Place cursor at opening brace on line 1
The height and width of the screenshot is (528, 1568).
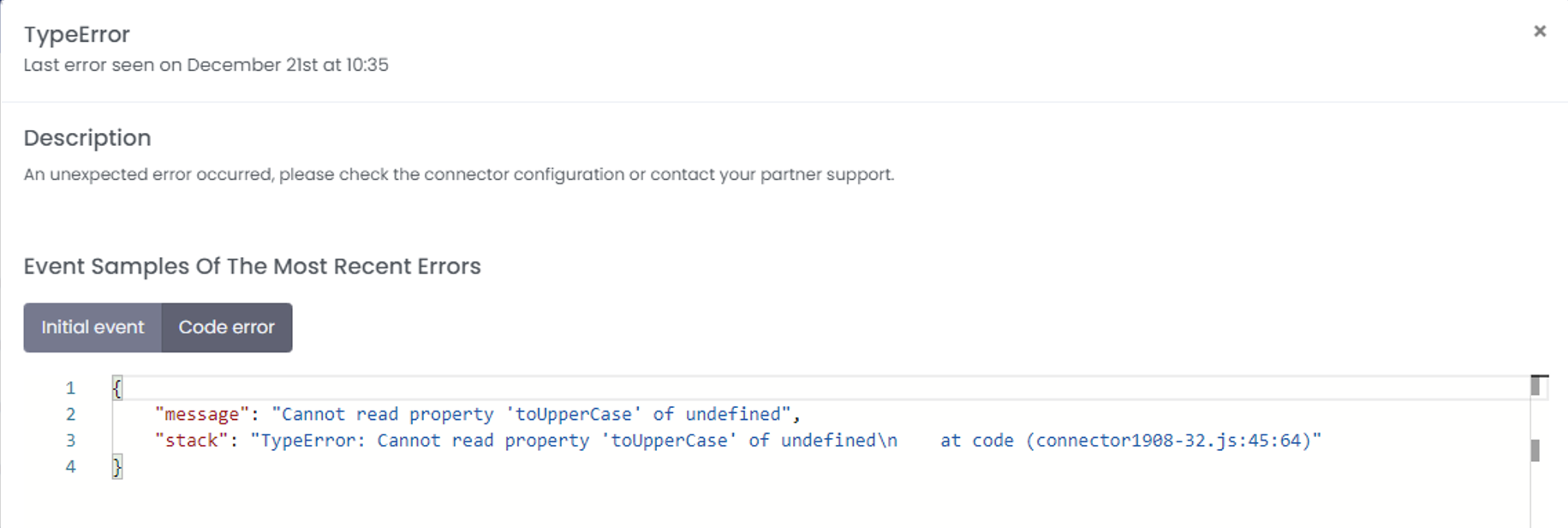pos(117,388)
